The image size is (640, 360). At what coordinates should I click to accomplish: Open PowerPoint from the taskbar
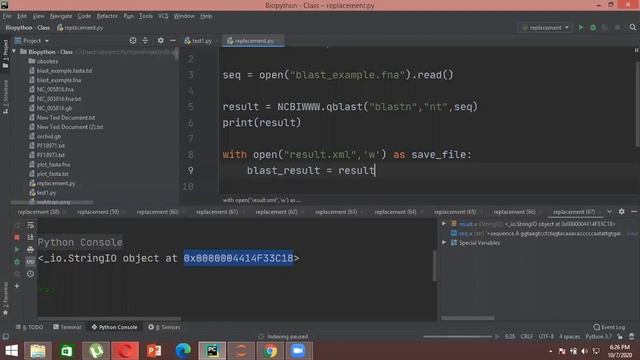[x=154, y=351]
